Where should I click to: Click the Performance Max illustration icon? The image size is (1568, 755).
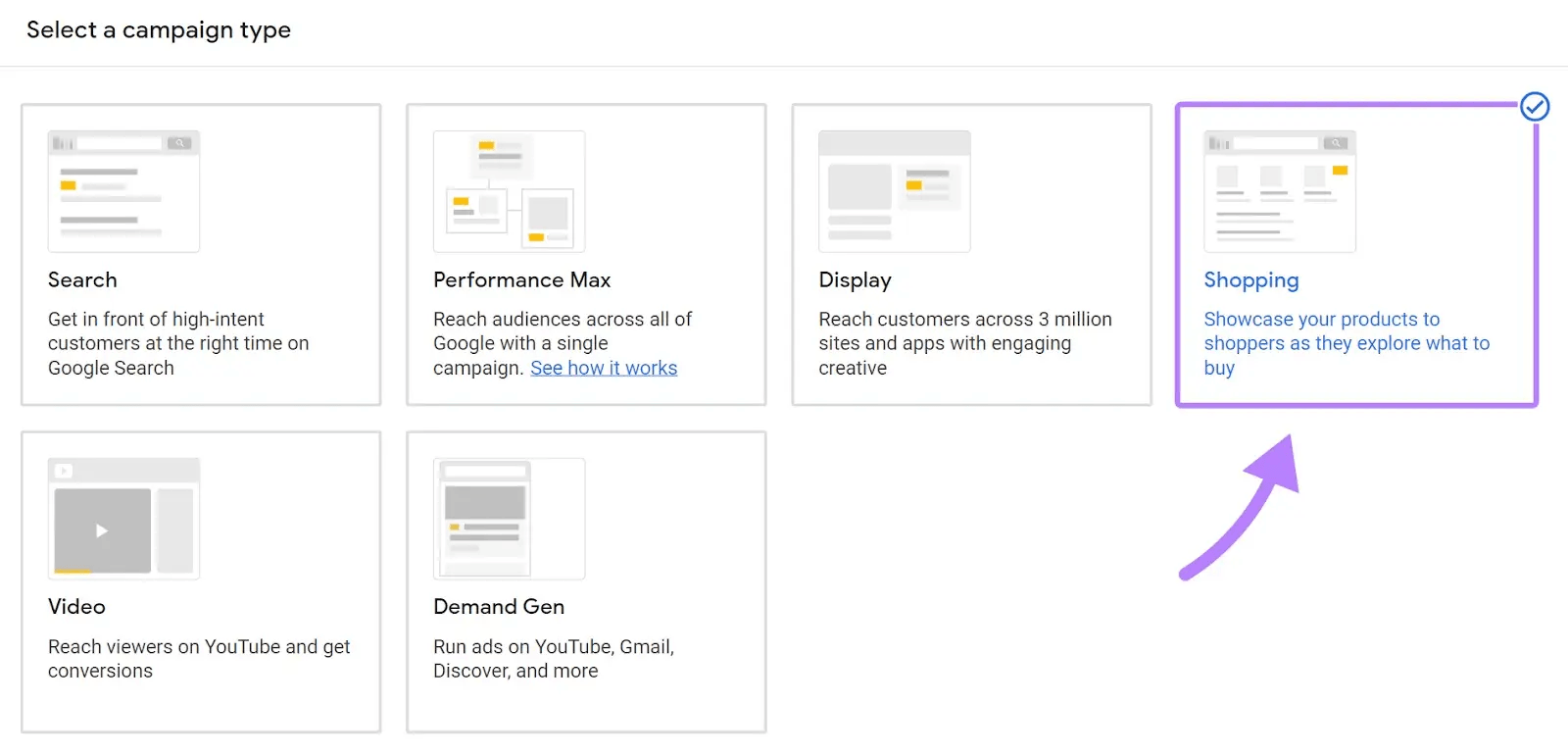(509, 191)
